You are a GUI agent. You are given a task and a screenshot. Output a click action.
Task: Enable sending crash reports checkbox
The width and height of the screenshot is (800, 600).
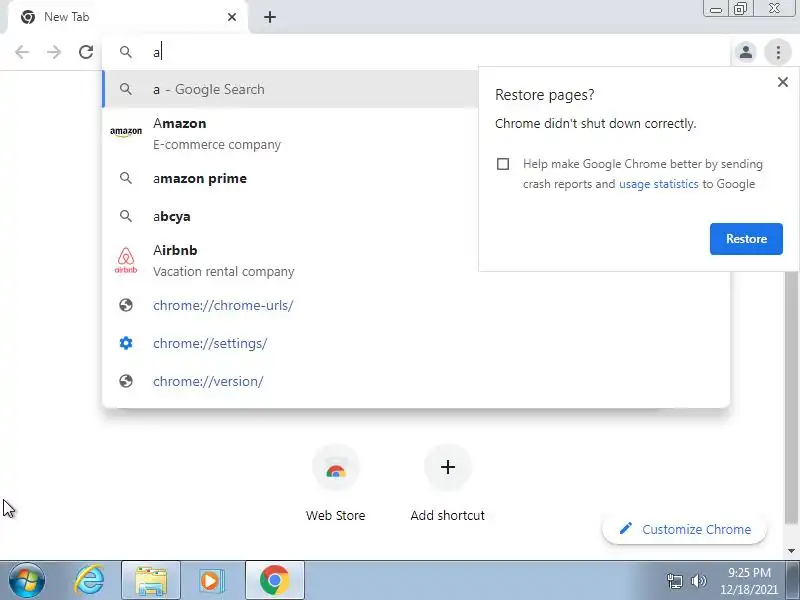[503, 164]
